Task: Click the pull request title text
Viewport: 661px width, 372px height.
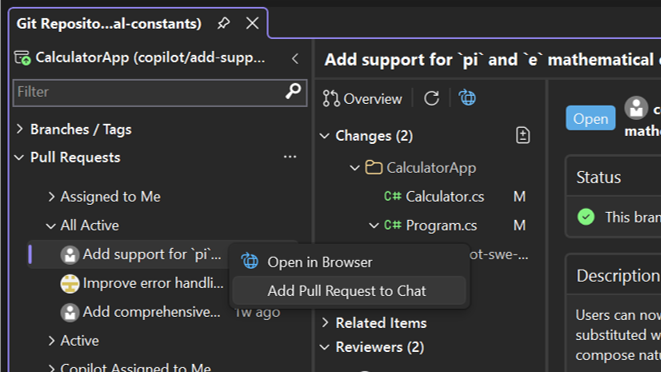Action: 492,59
